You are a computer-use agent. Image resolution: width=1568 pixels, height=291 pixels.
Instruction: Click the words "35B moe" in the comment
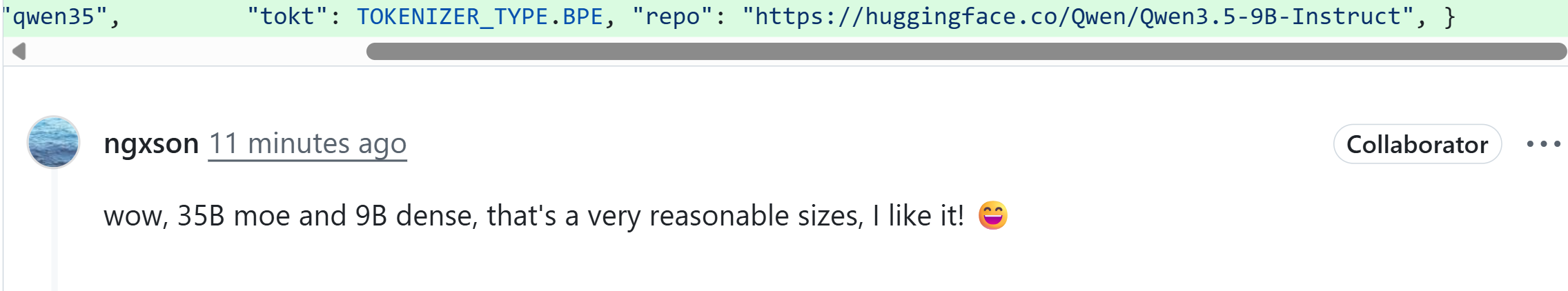coord(233,216)
